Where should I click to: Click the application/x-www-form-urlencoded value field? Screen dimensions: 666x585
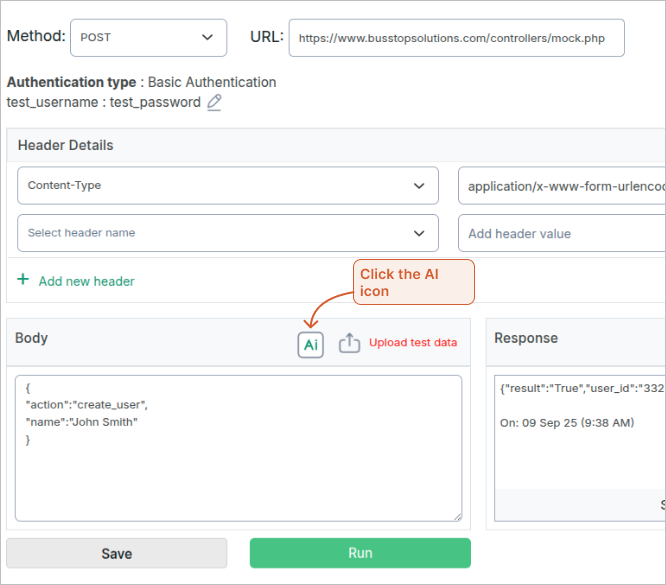(560, 185)
